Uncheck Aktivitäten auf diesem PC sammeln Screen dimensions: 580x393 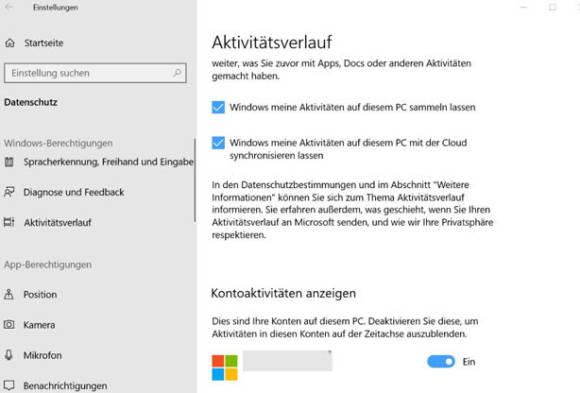(218, 107)
